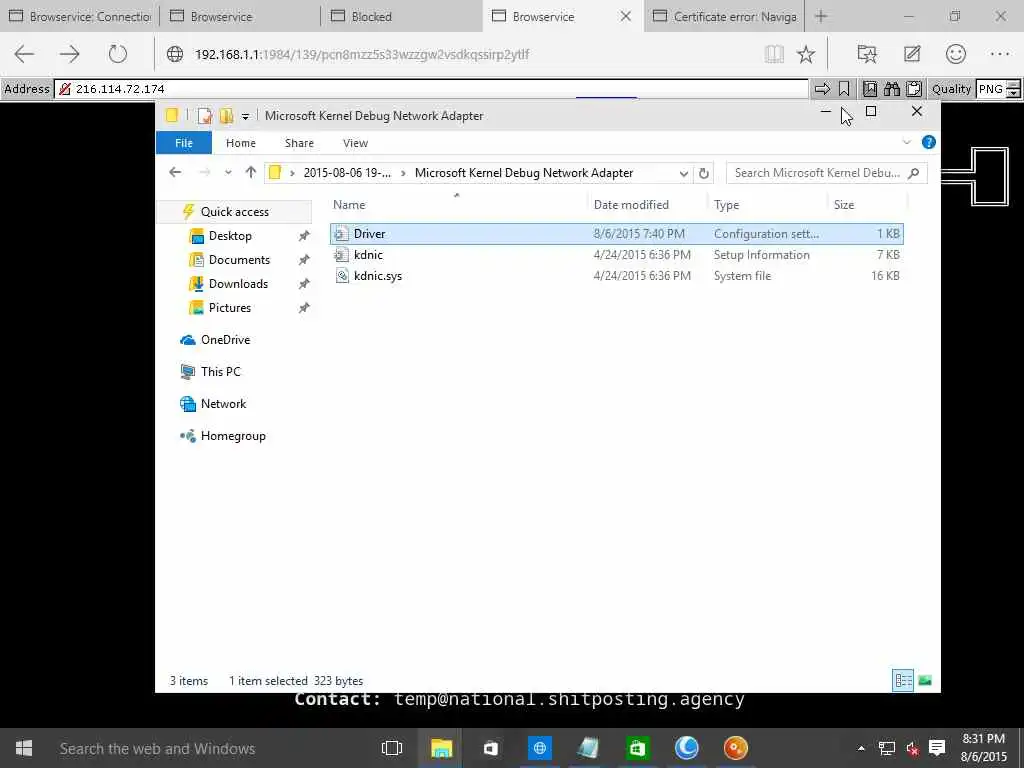Screen dimensions: 1024x768
Task: Select the Driver configuration file
Action: [x=616, y=234]
